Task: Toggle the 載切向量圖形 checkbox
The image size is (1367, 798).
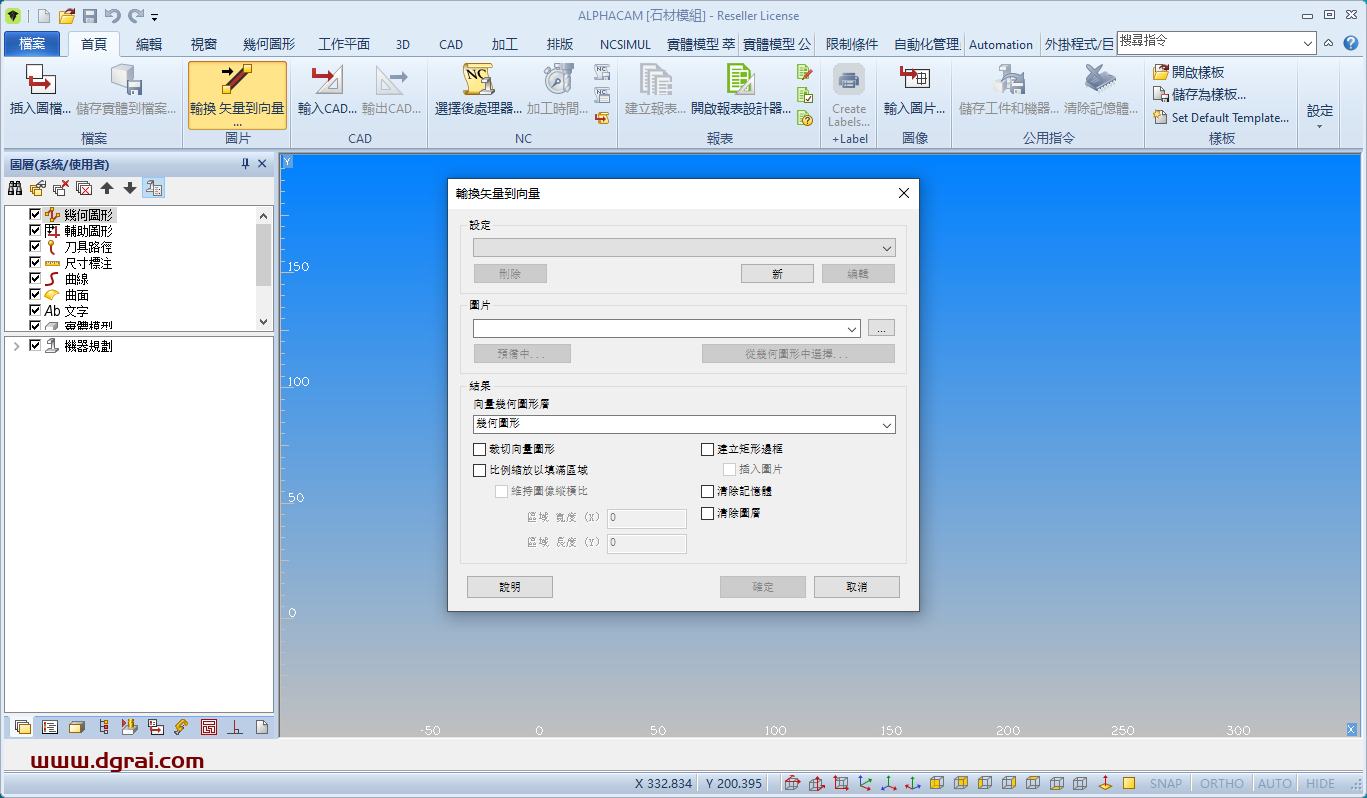Action: 479,450
